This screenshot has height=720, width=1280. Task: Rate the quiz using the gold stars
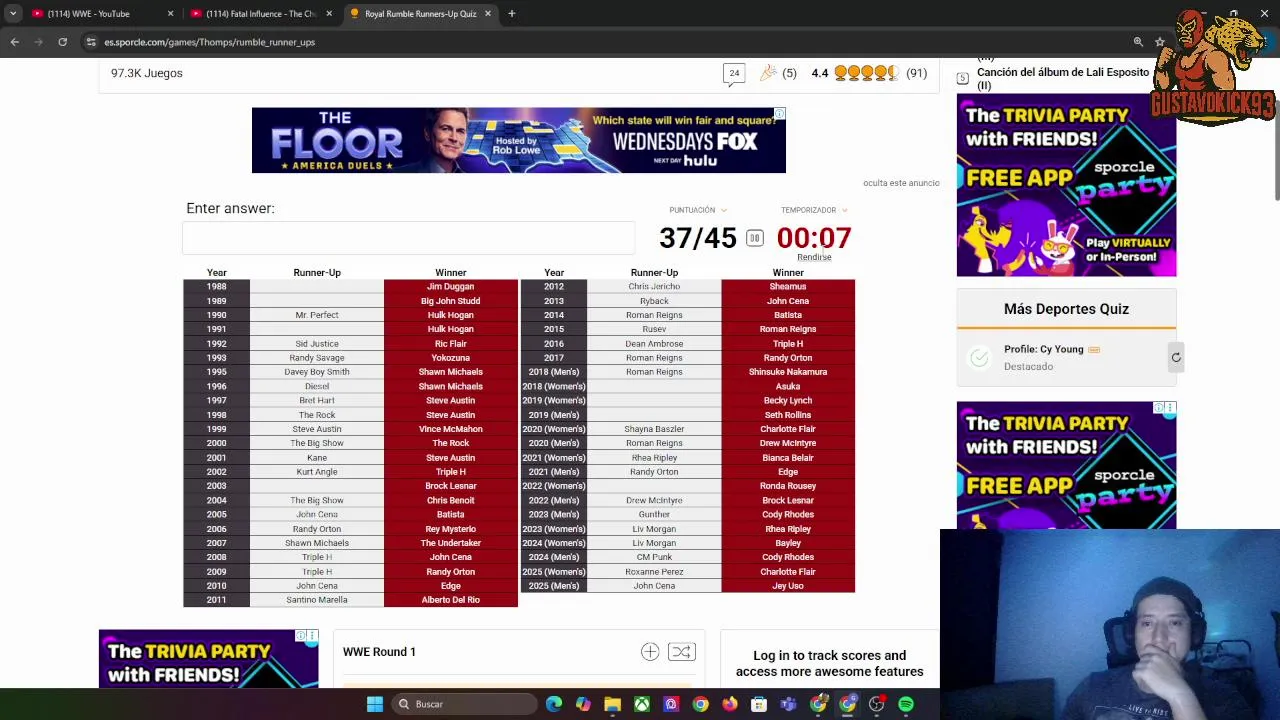click(x=866, y=73)
